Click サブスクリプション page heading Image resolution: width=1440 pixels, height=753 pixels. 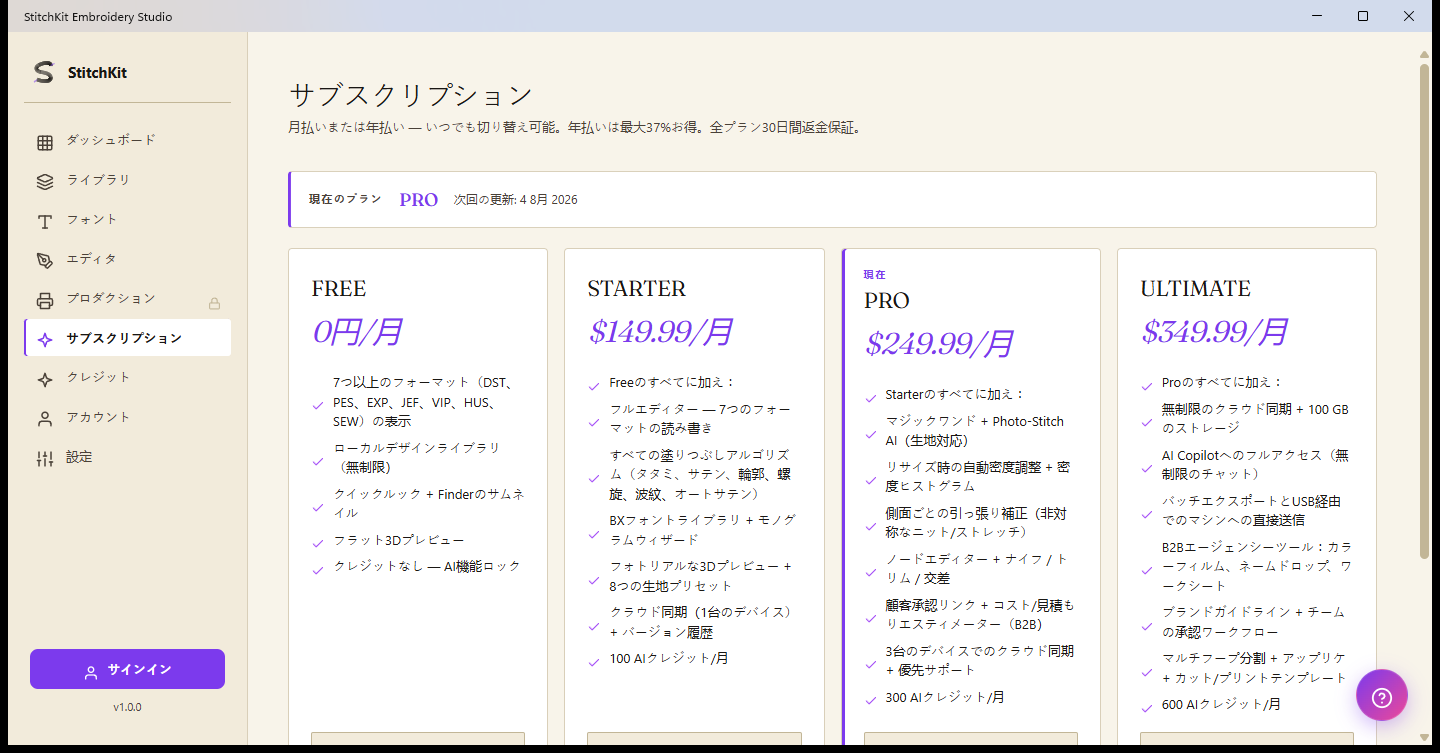coord(411,96)
